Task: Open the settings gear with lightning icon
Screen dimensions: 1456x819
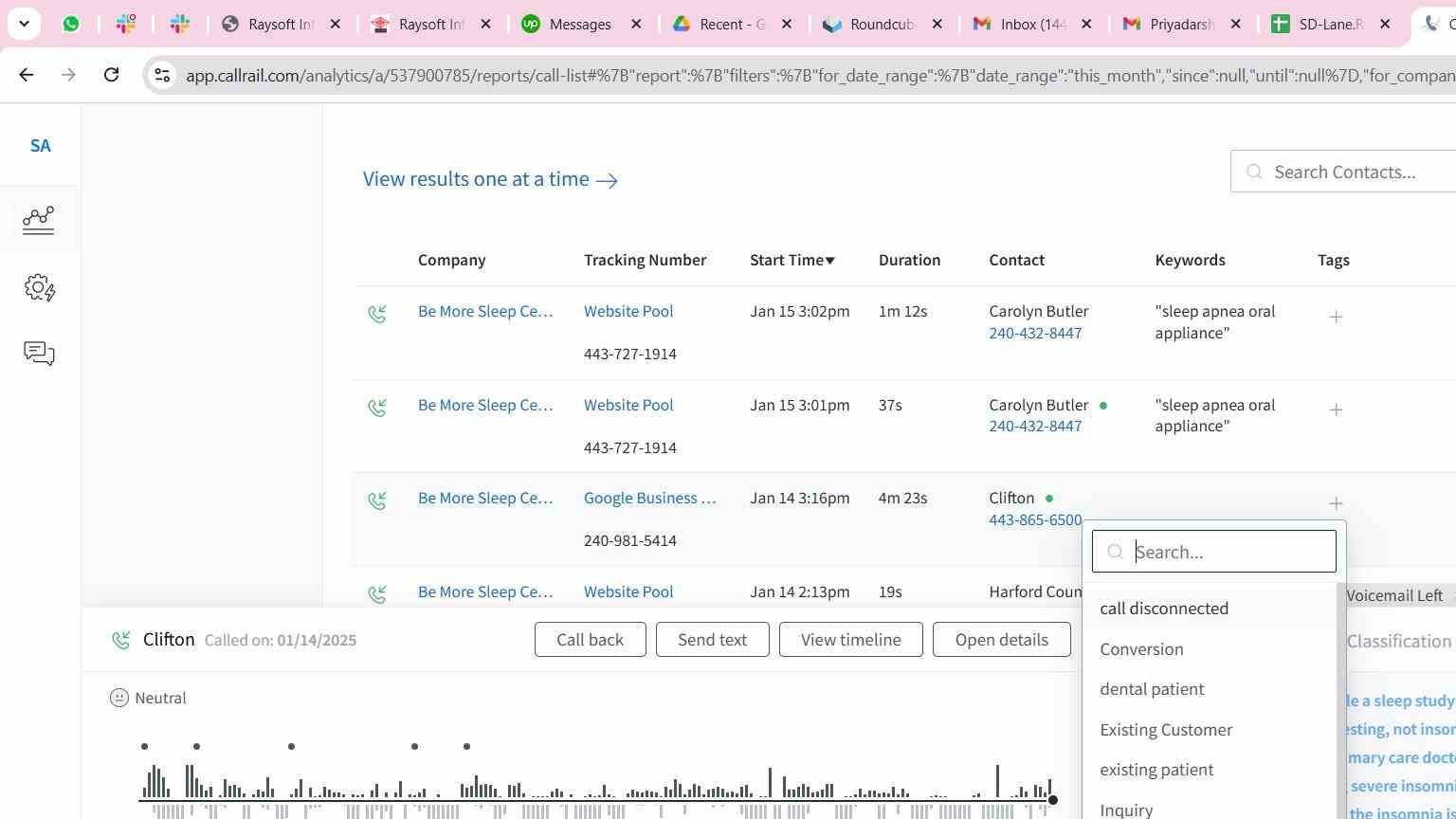Action: [x=39, y=287]
